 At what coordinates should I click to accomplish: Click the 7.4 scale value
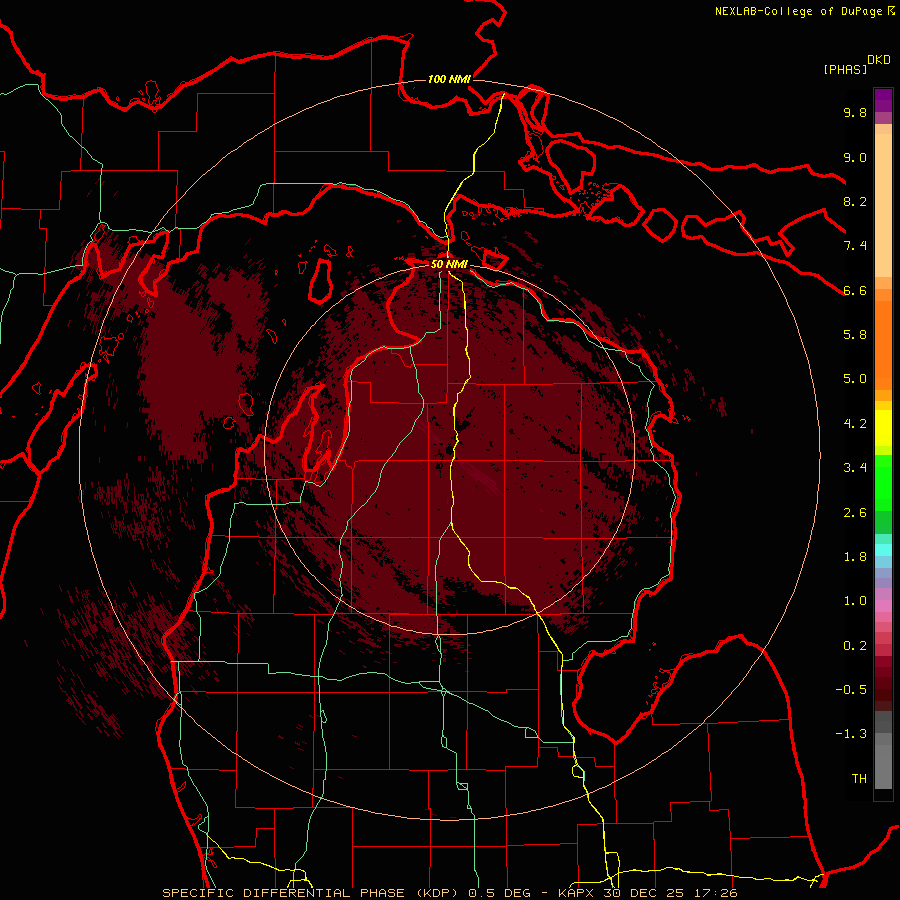[855, 246]
